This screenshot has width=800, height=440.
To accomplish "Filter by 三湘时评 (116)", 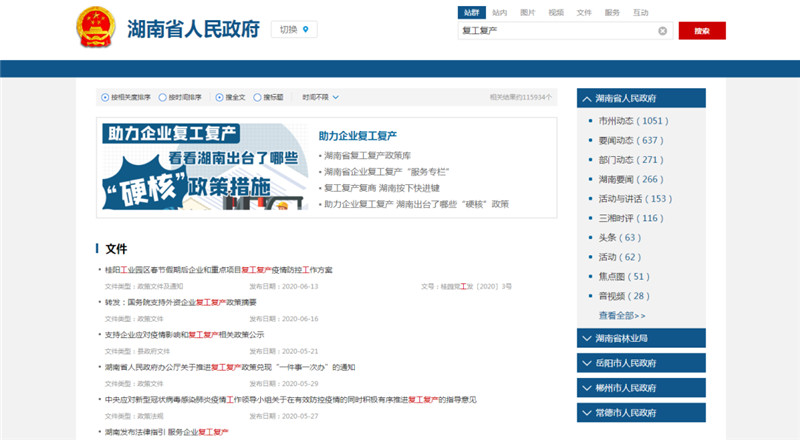I will (x=631, y=218).
